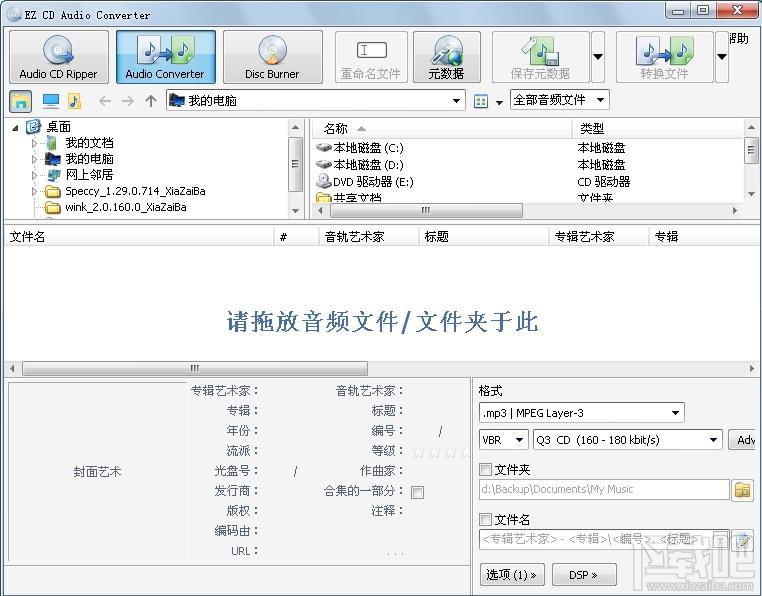Enable the 文件夹 output folder checkbox
This screenshot has height=596, width=762.
pyautogui.click(x=485, y=470)
